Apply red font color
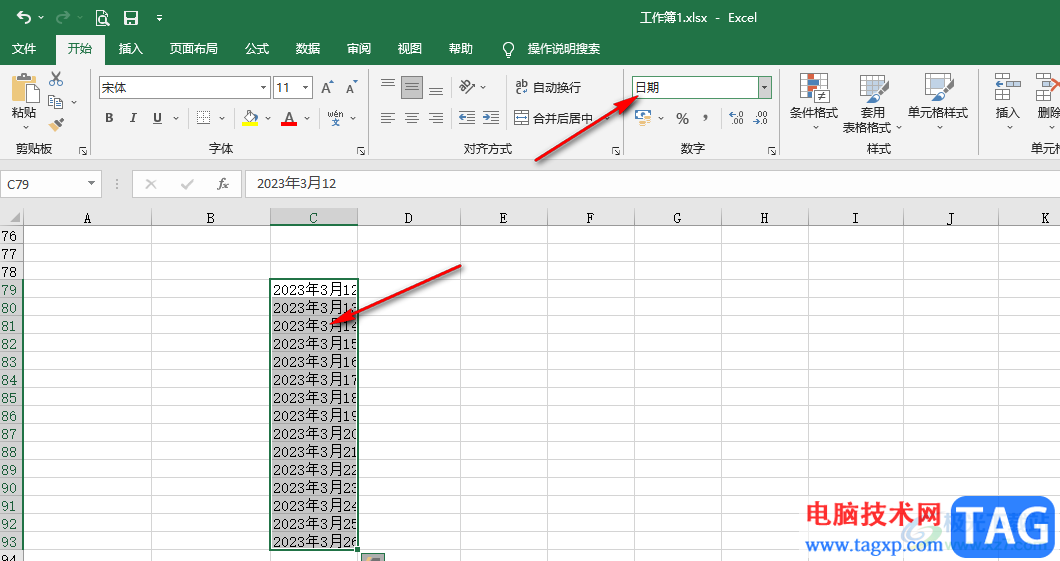The width and height of the screenshot is (1060, 561). 289,118
